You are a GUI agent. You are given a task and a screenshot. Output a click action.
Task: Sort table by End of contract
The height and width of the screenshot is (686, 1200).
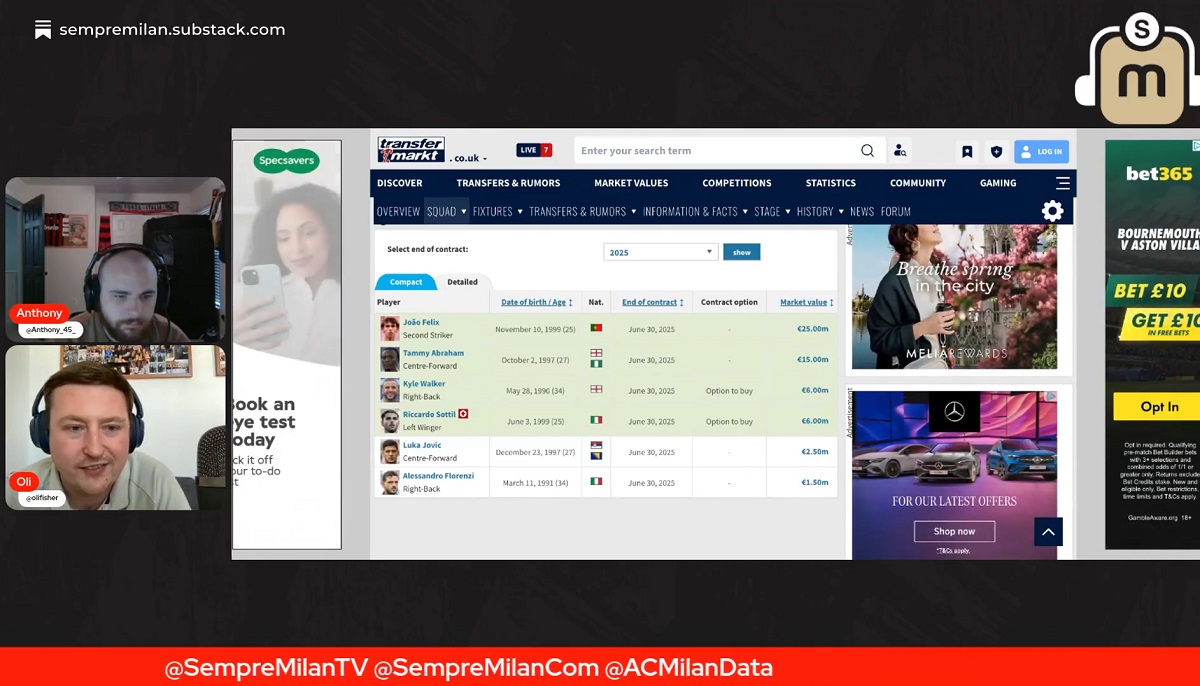[x=653, y=302]
